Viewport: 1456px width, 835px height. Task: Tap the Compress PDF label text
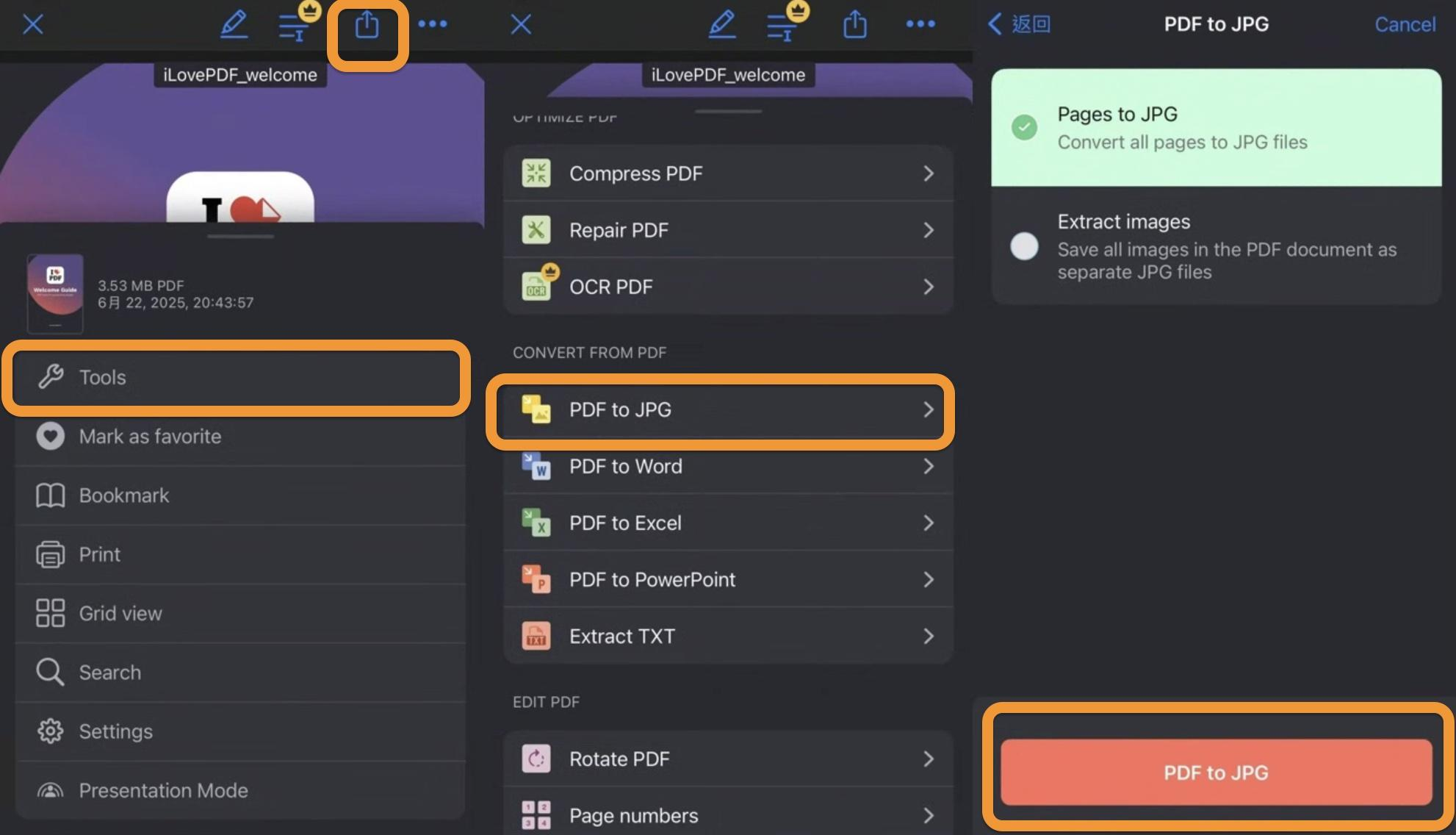tap(636, 173)
